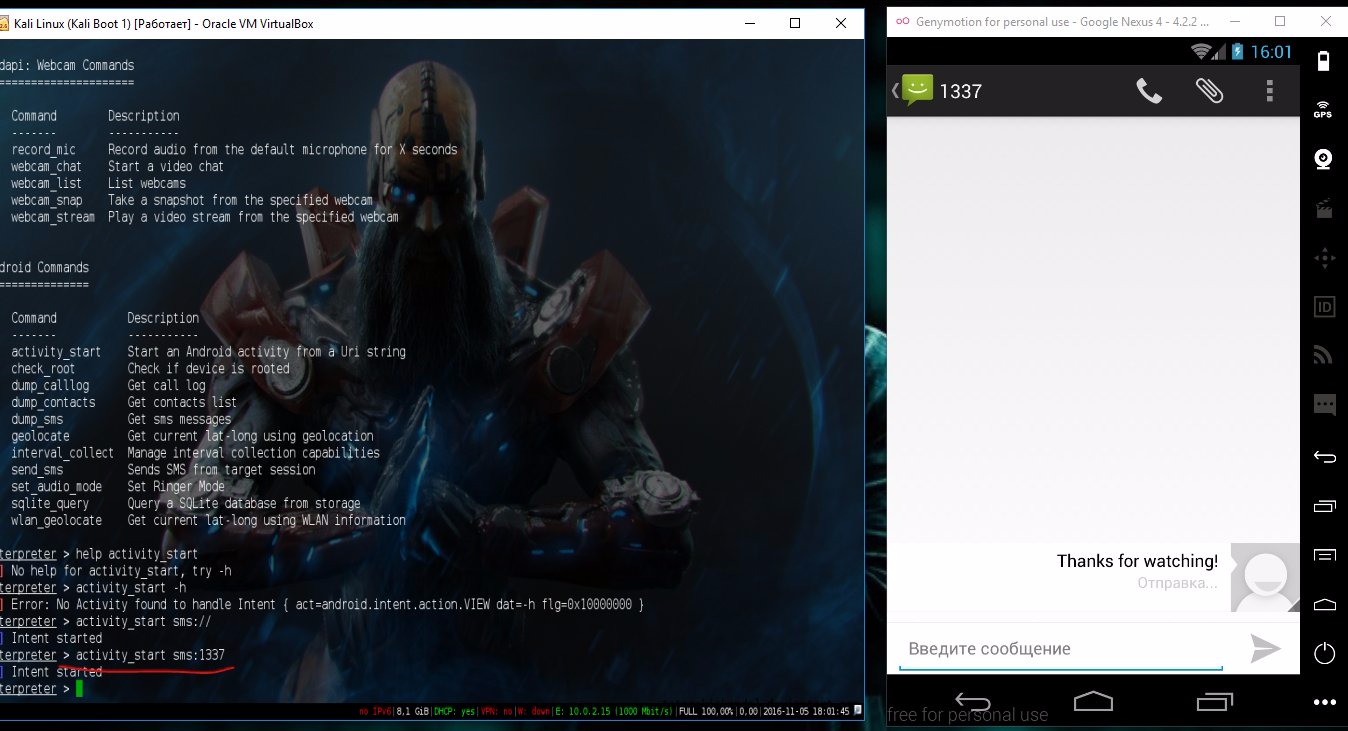Attach a file with the paperclip icon
Screen dimensions: 1348x731
click(x=1209, y=91)
